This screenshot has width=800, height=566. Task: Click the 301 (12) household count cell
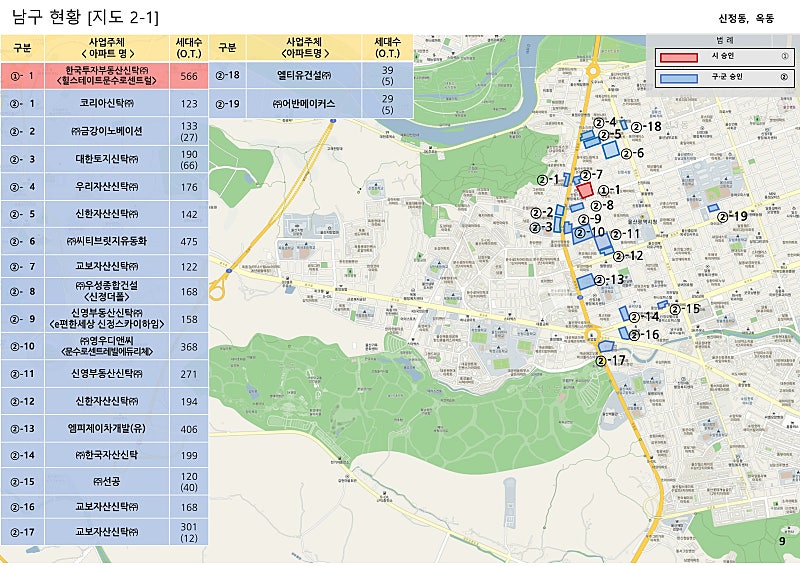[x=189, y=532]
